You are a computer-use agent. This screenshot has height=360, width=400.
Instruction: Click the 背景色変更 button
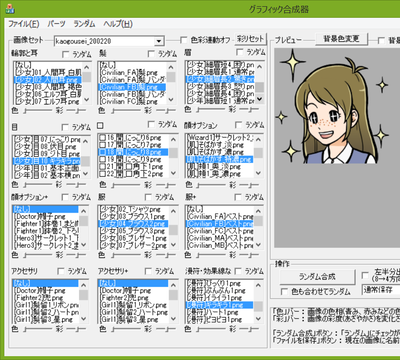click(x=341, y=39)
